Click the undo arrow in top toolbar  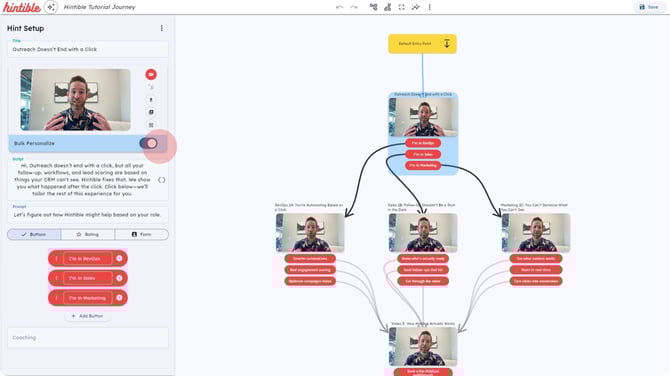[339, 7]
